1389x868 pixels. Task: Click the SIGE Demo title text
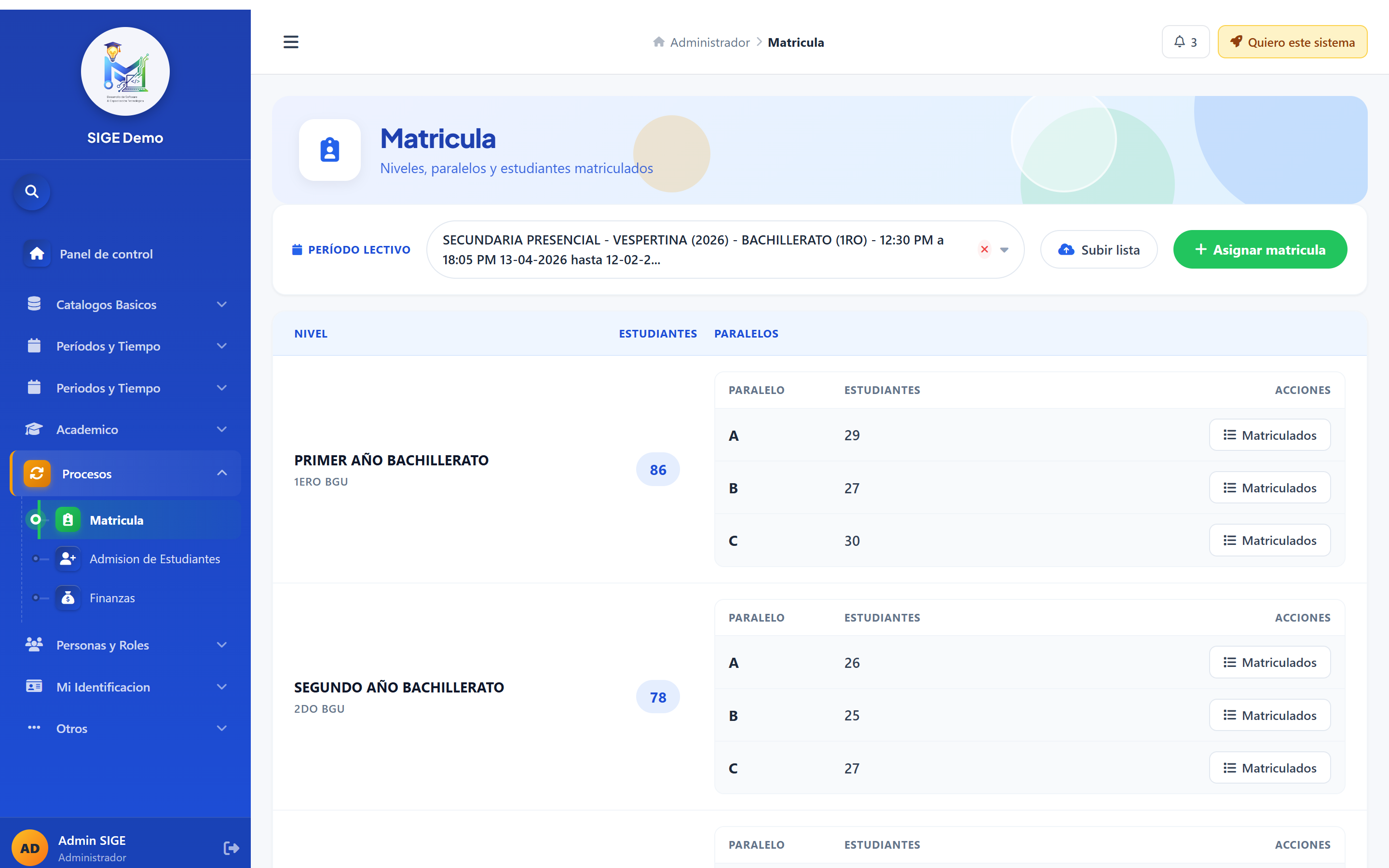125,138
